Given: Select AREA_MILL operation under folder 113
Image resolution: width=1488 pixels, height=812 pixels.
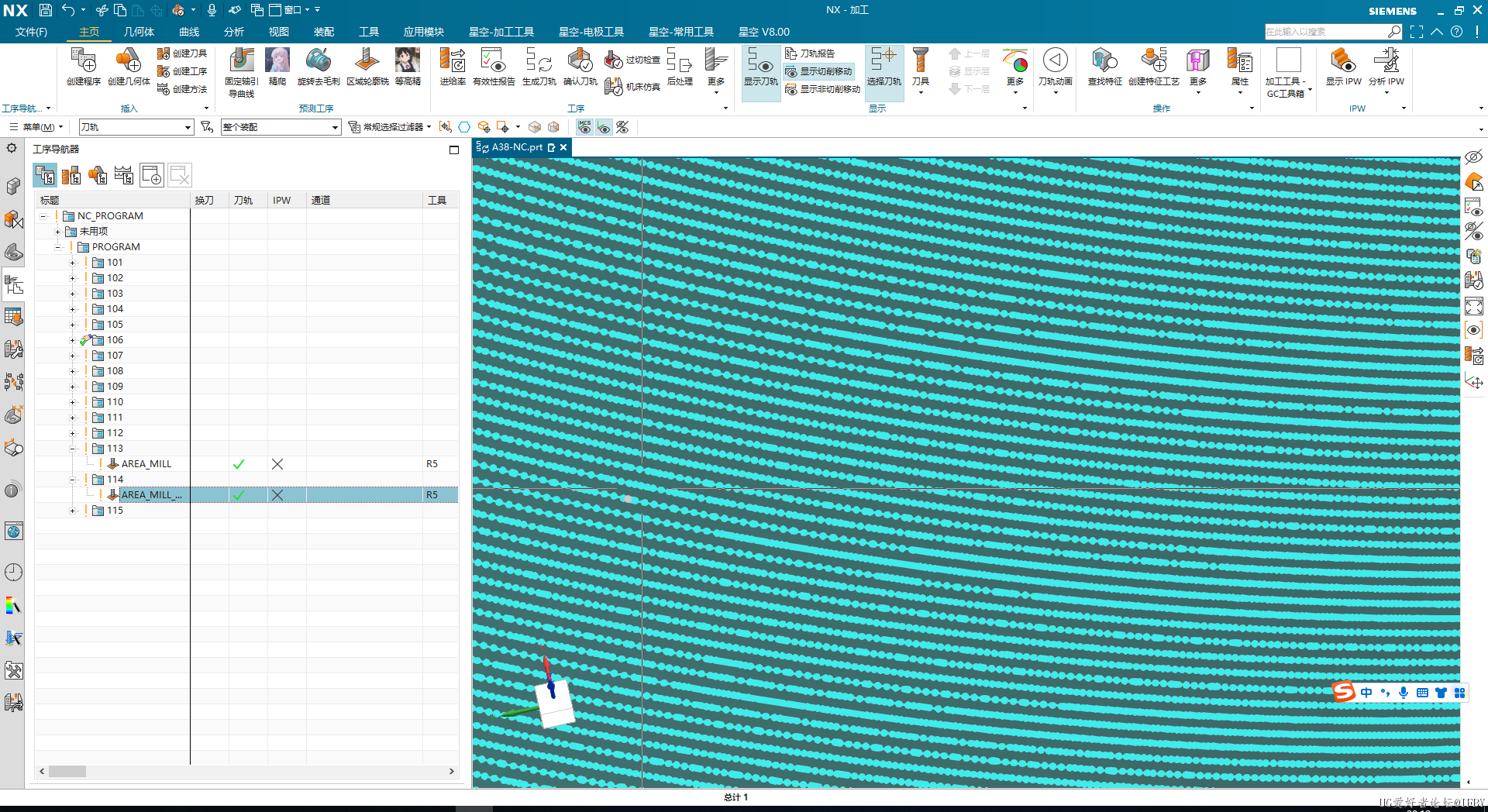Looking at the screenshot, I should (146, 464).
